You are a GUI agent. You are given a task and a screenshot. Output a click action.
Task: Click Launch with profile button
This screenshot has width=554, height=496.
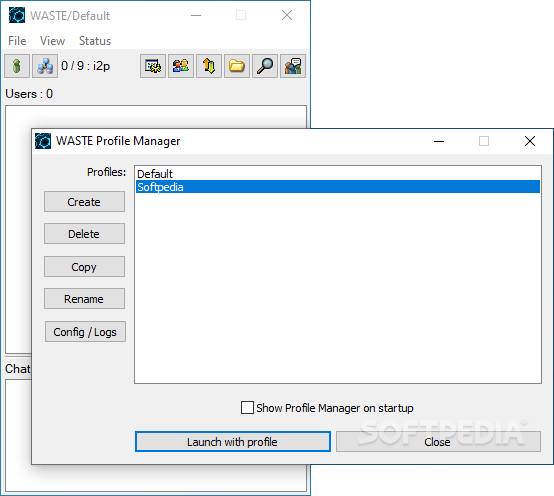[x=233, y=442]
